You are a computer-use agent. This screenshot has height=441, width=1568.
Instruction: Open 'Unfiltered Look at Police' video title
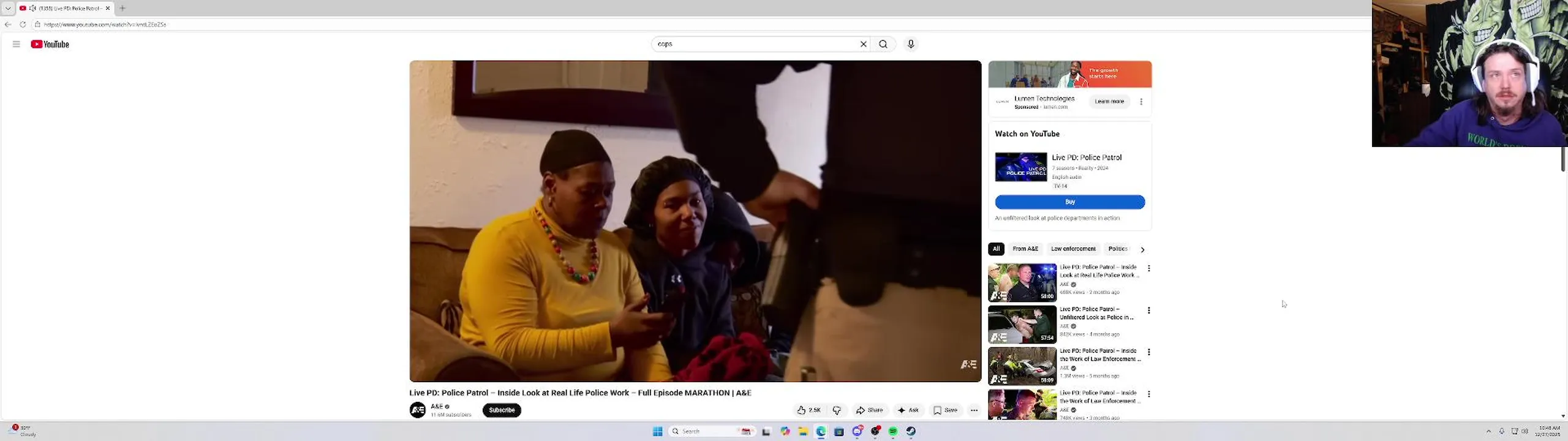point(1097,314)
